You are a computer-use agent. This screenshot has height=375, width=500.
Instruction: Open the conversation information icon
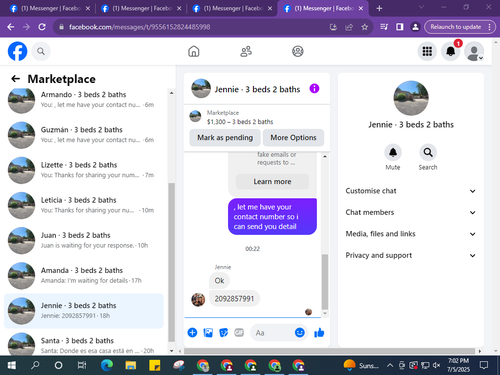click(314, 88)
